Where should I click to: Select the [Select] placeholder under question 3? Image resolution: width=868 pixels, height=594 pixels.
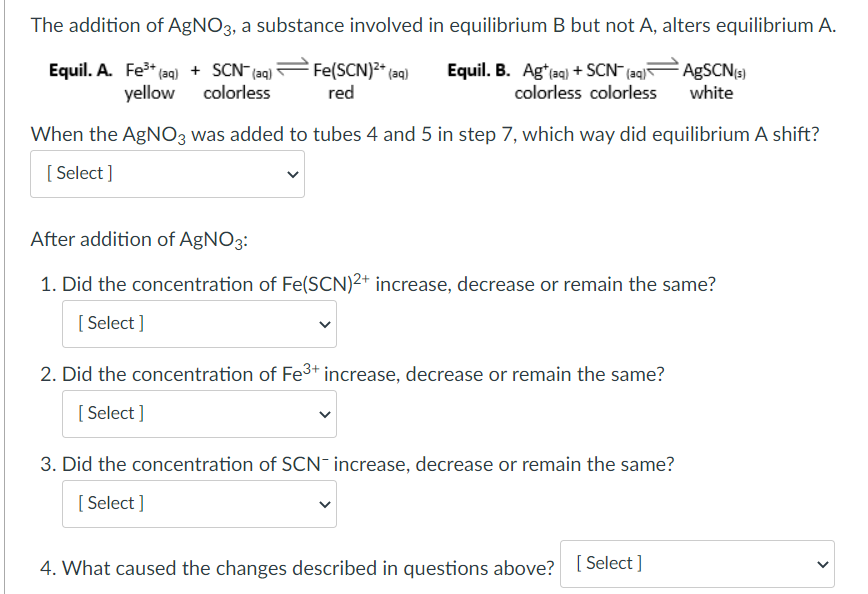(110, 503)
